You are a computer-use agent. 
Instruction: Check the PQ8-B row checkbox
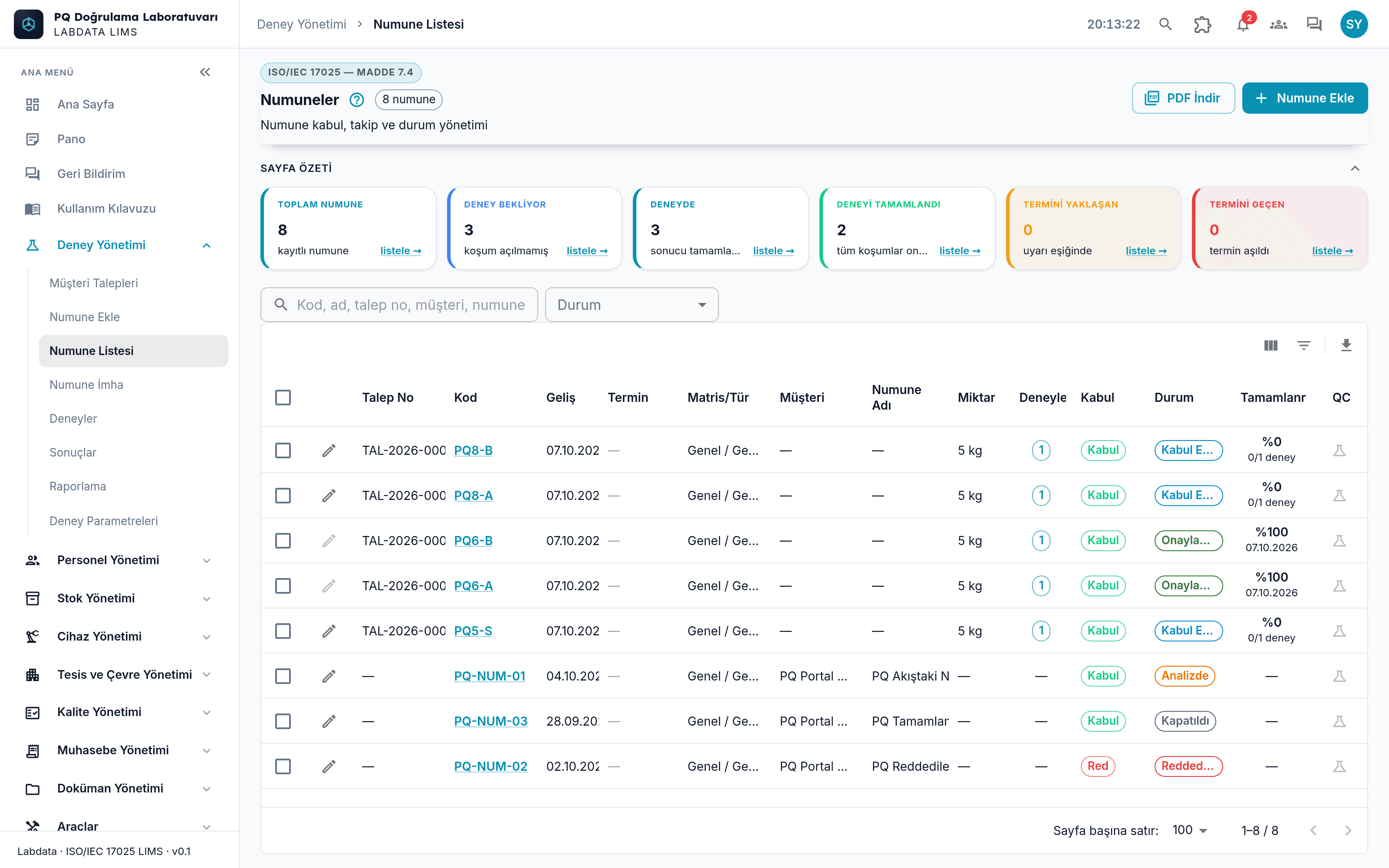tap(283, 450)
